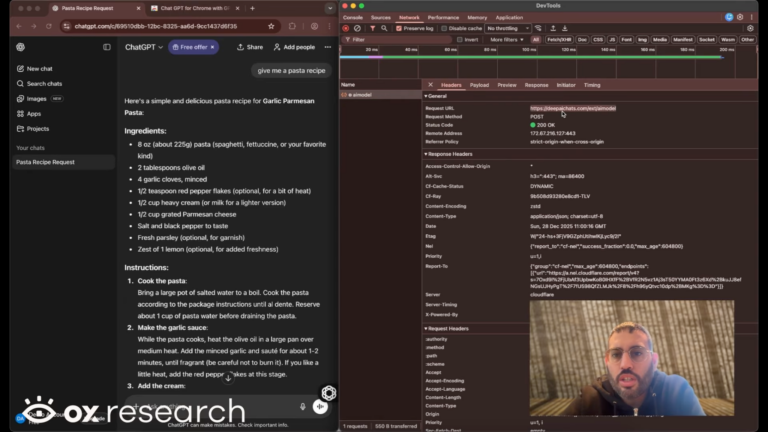This screenshot has height=432, width=768.
Task: Dismiss the Free offer badge
Action: click(x=213, y=47)
